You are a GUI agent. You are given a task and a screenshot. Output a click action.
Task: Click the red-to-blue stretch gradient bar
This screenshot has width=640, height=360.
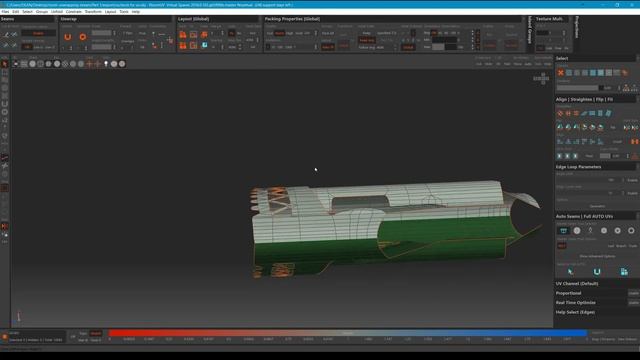[348, 333]
